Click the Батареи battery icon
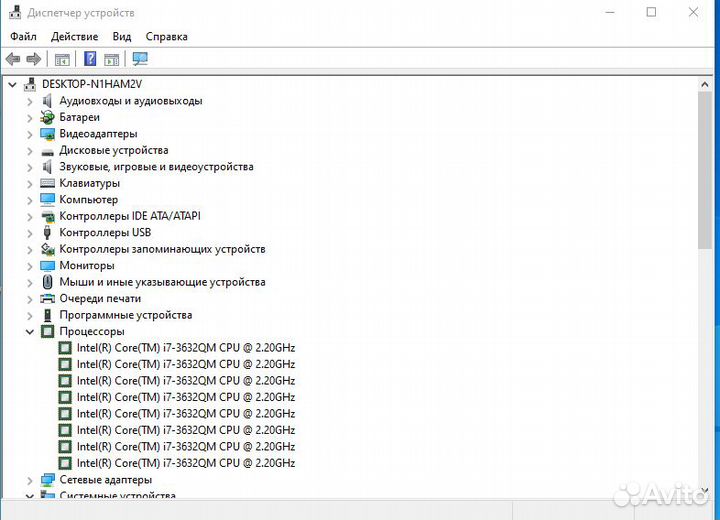720x520 pixels. (47, 117)
